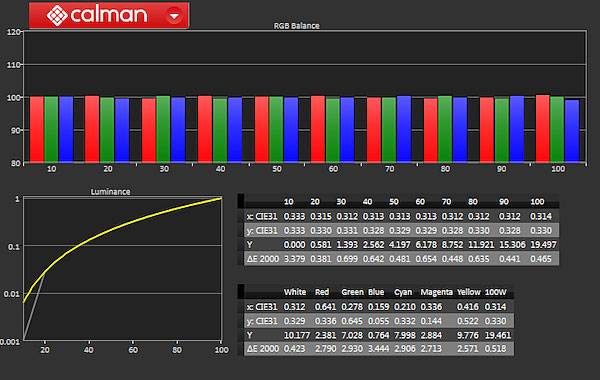
Task: Click the Calman red menu button
Action: pyautogui.click(x=109, y=15)
